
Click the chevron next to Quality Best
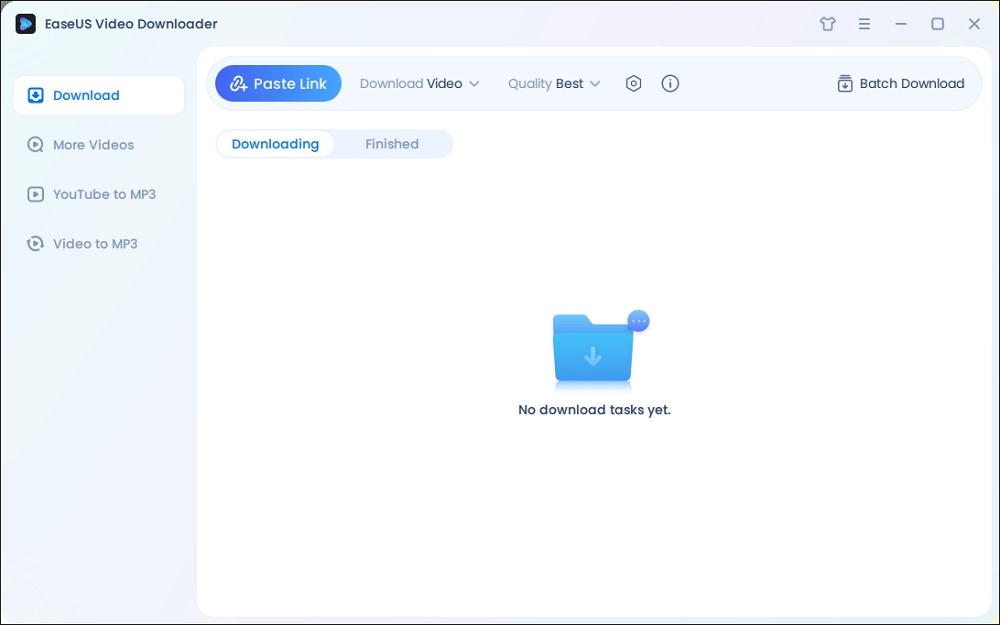(595, 84)
